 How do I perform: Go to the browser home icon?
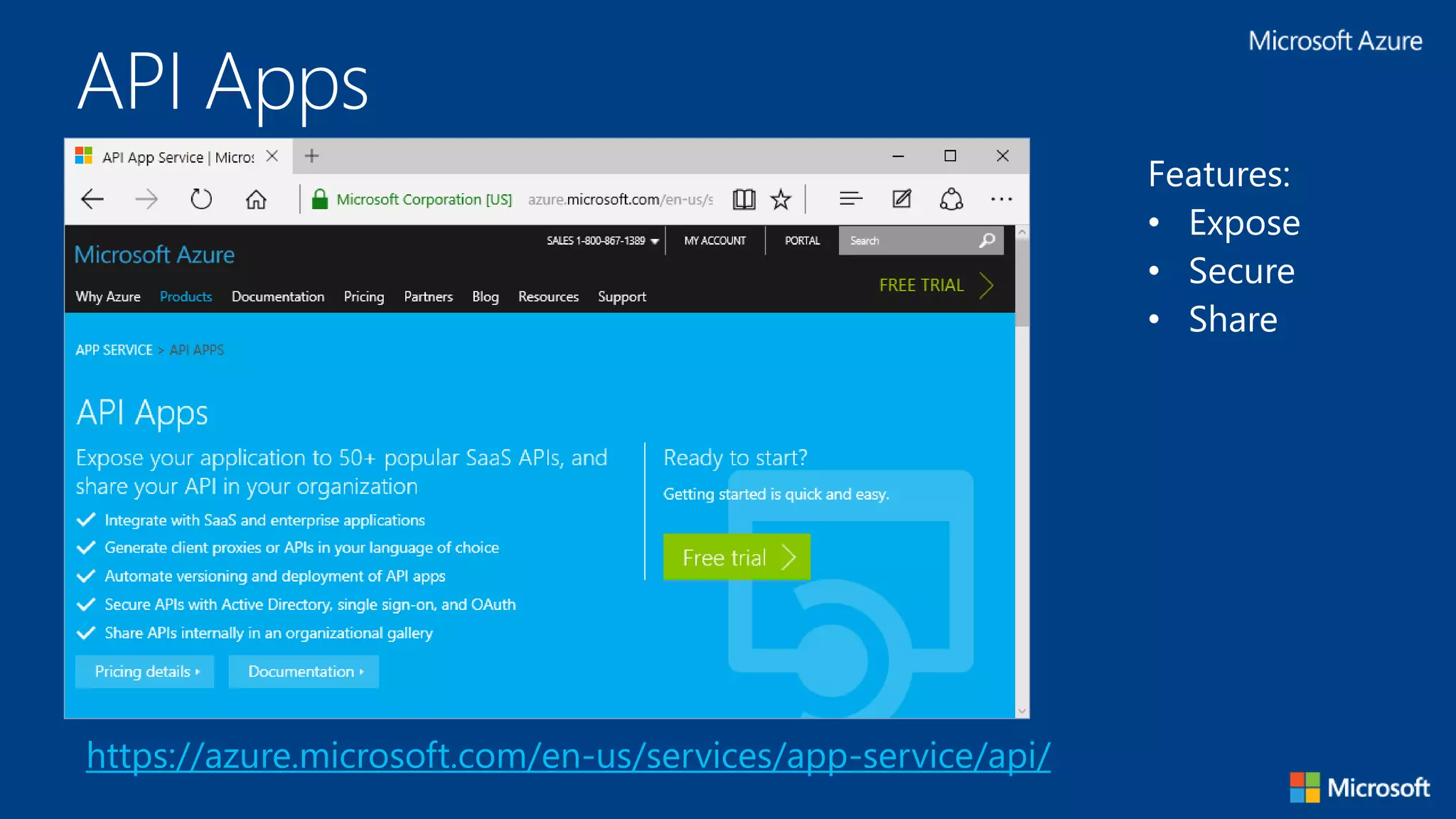pos(256,199)
